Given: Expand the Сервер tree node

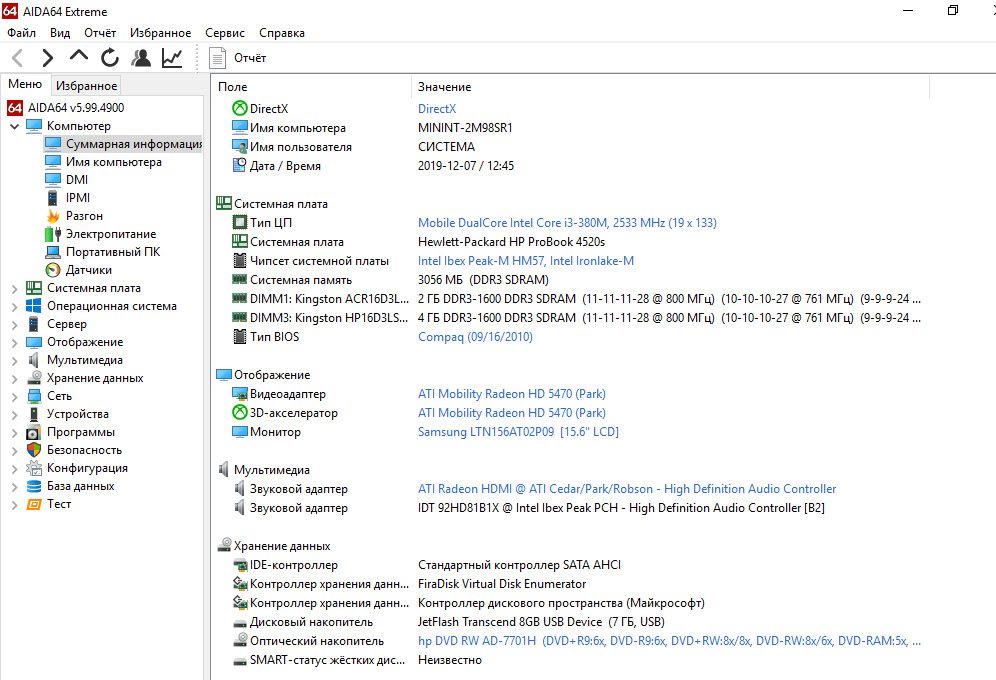Looking at the screenshot, I should tap(15, 324).
